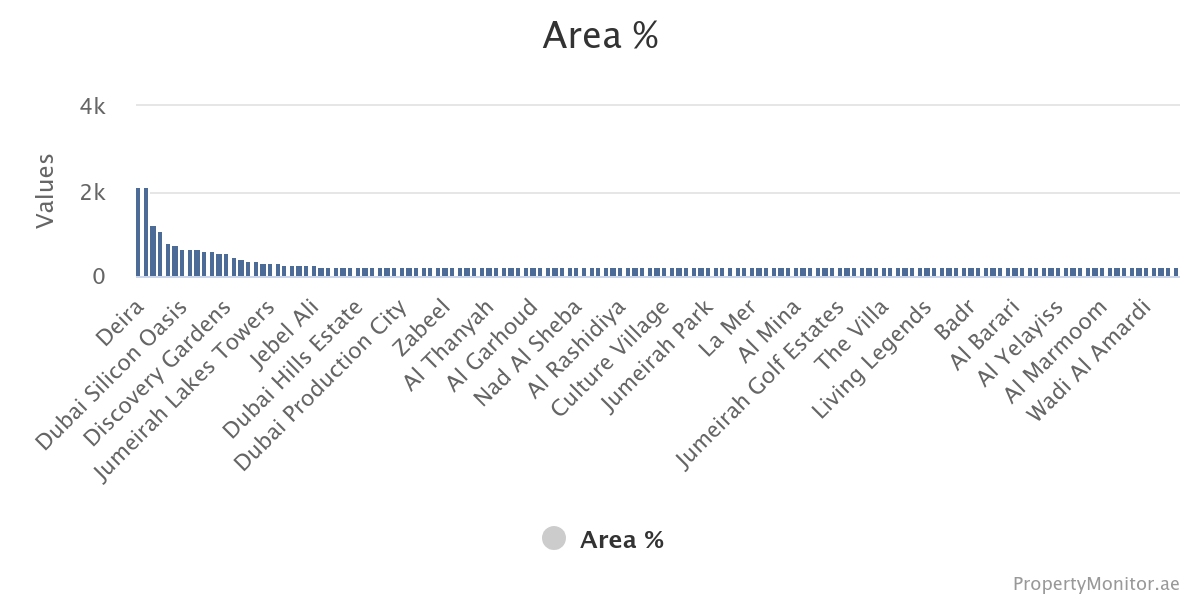
Task: Click the 4k y-axis tick label
Action: [93, 106]
